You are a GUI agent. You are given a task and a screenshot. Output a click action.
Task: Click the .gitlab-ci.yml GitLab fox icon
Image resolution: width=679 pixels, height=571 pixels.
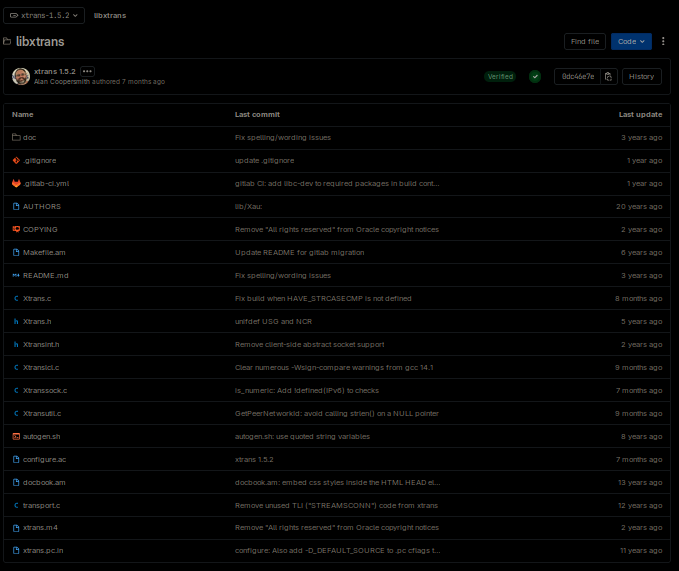pos(16,183)
